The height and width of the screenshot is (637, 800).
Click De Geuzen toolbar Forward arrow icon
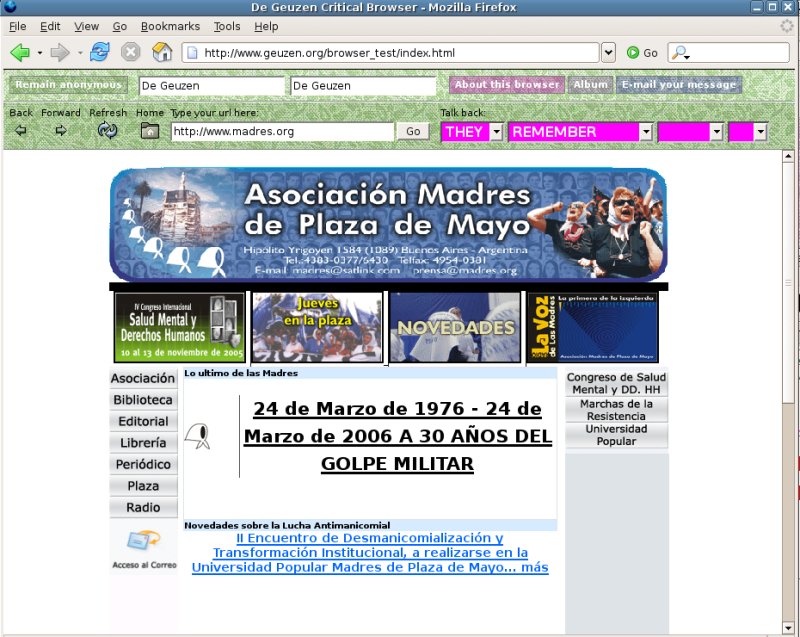[x=61, y=131]
